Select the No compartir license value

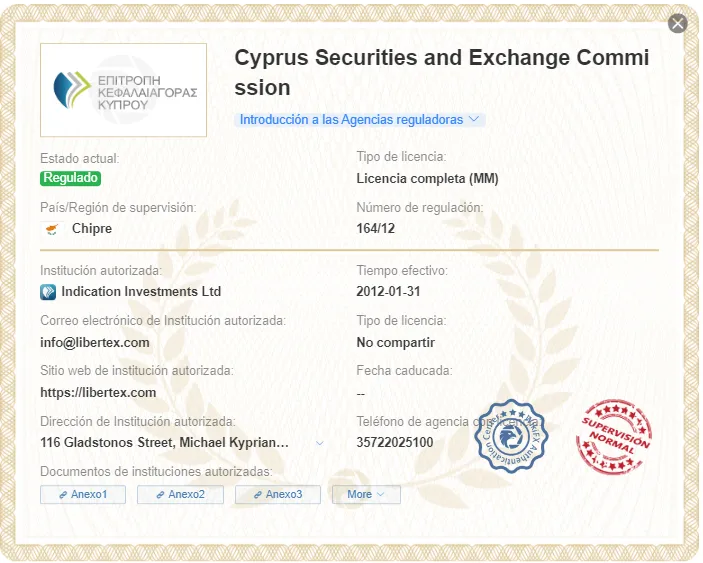click(395, 342)
